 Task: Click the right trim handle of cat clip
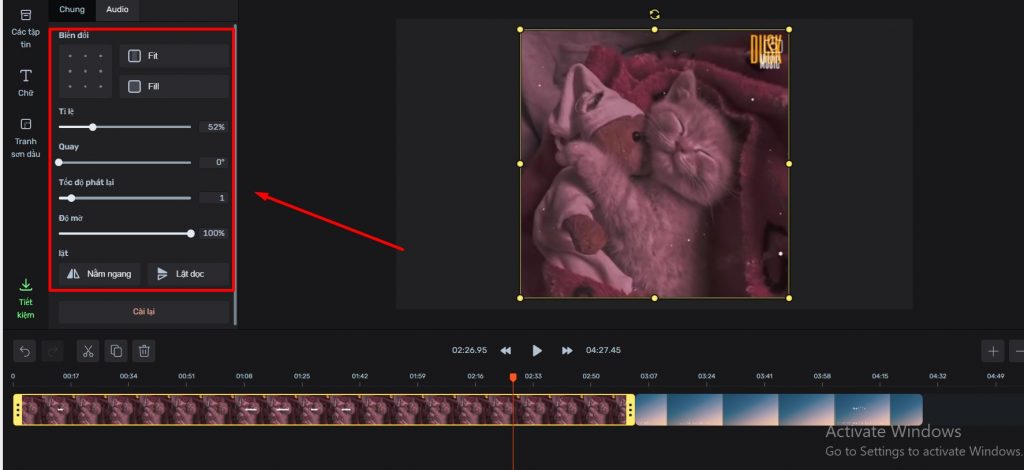(630, 410)
